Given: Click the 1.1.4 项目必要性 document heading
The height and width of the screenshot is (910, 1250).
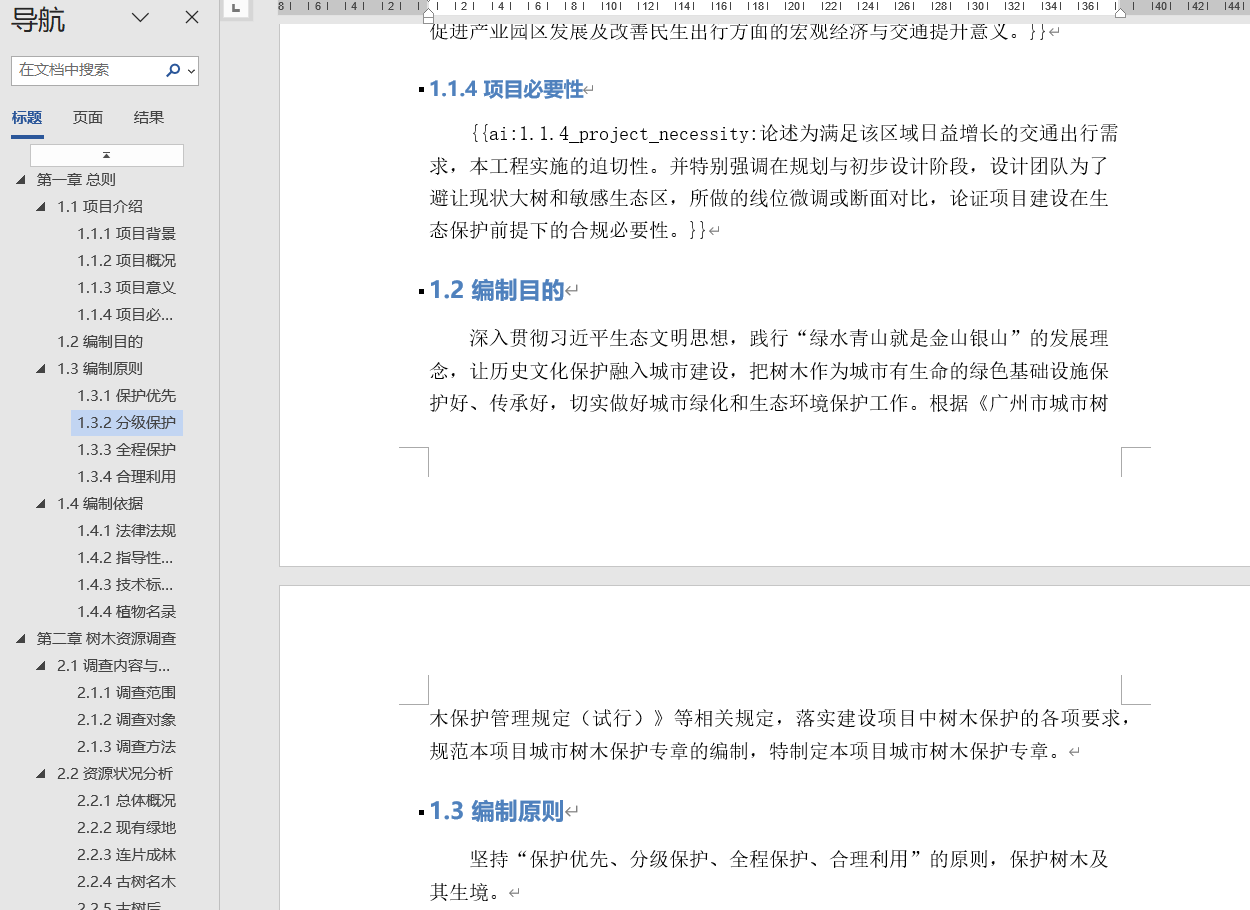Looking at the screenshot, I should [x=506, y=89].
